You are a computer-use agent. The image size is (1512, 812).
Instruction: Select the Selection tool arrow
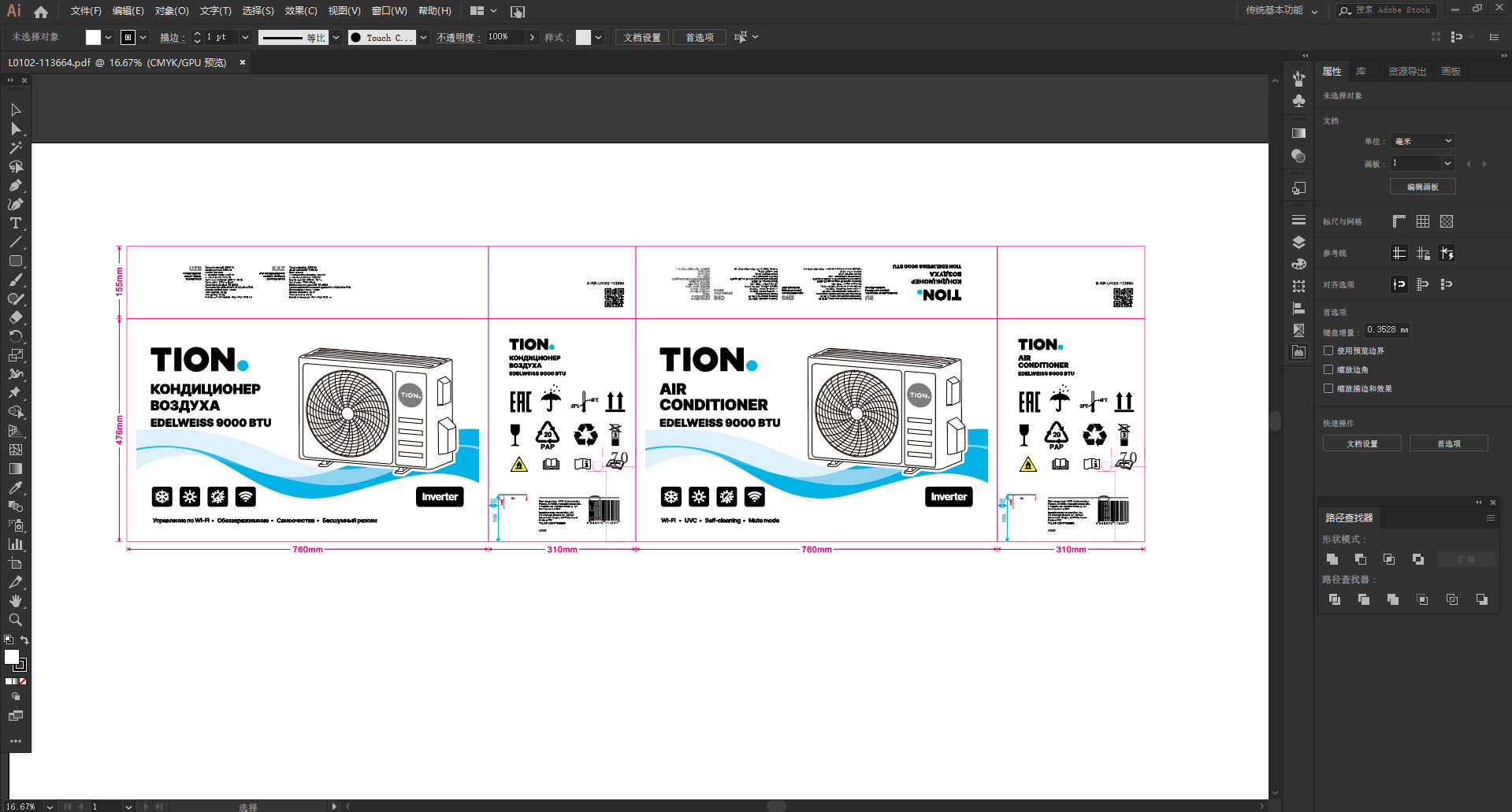pos(16,110)
